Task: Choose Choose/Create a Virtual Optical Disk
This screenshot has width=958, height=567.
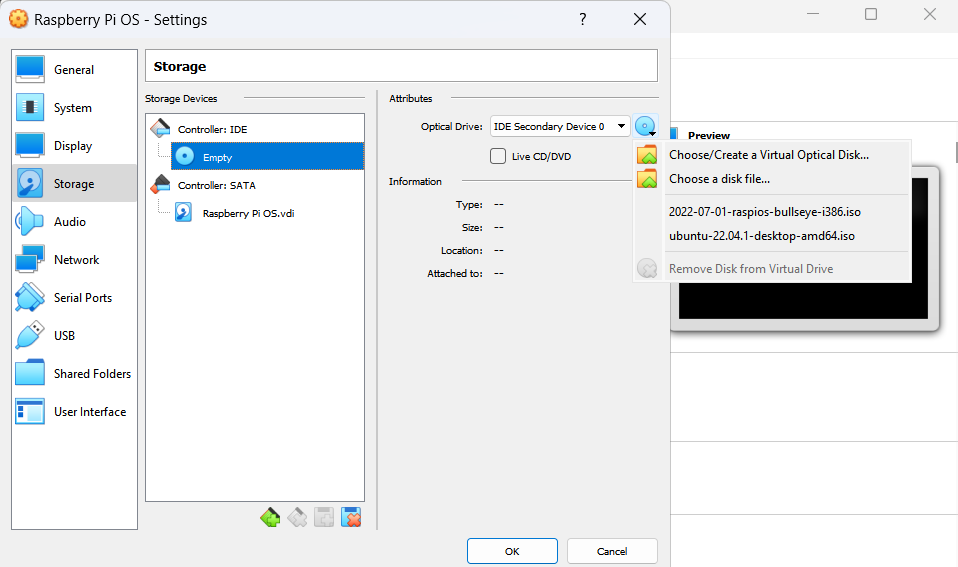Action: pyautogui.click(x=768, y=155)
